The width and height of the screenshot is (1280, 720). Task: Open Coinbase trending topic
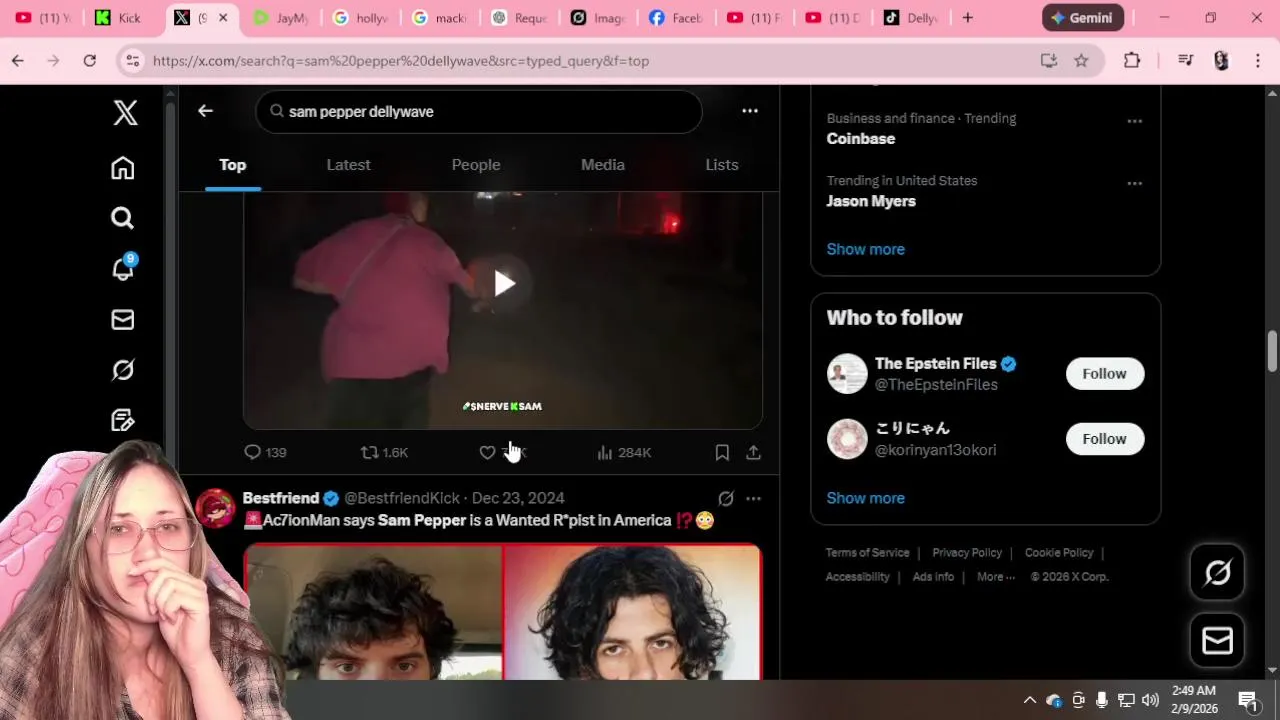861,139
